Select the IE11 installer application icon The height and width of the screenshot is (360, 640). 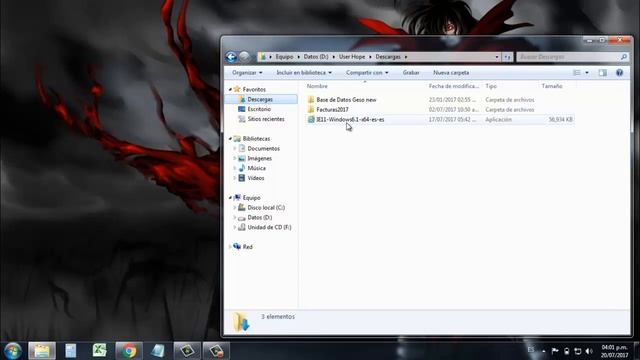[311, 120]
